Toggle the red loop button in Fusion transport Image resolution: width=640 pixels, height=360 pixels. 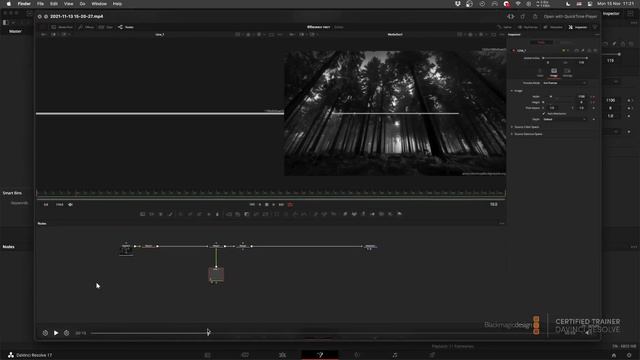coord(290,204)
